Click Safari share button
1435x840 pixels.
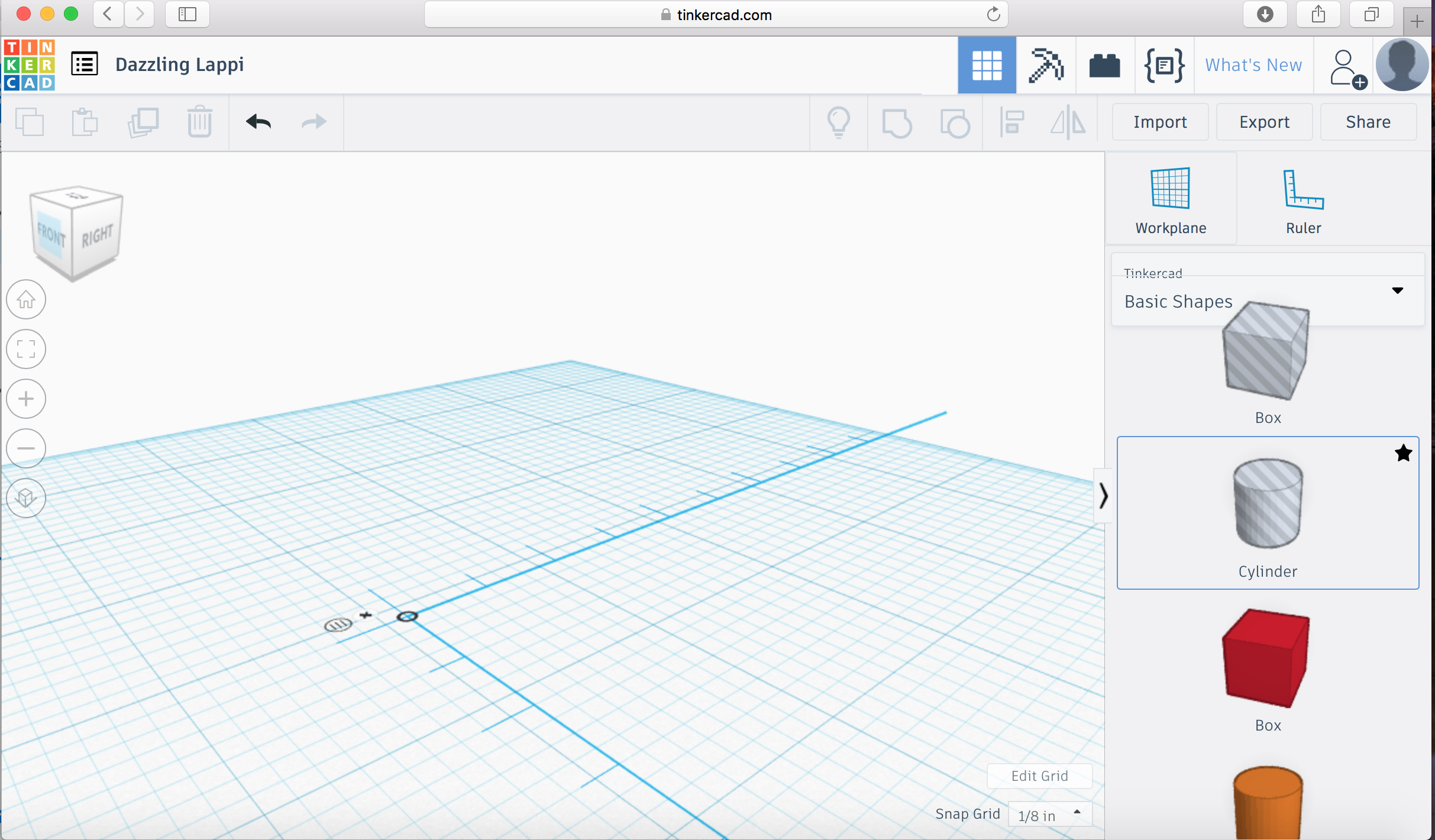[1318, 14]
